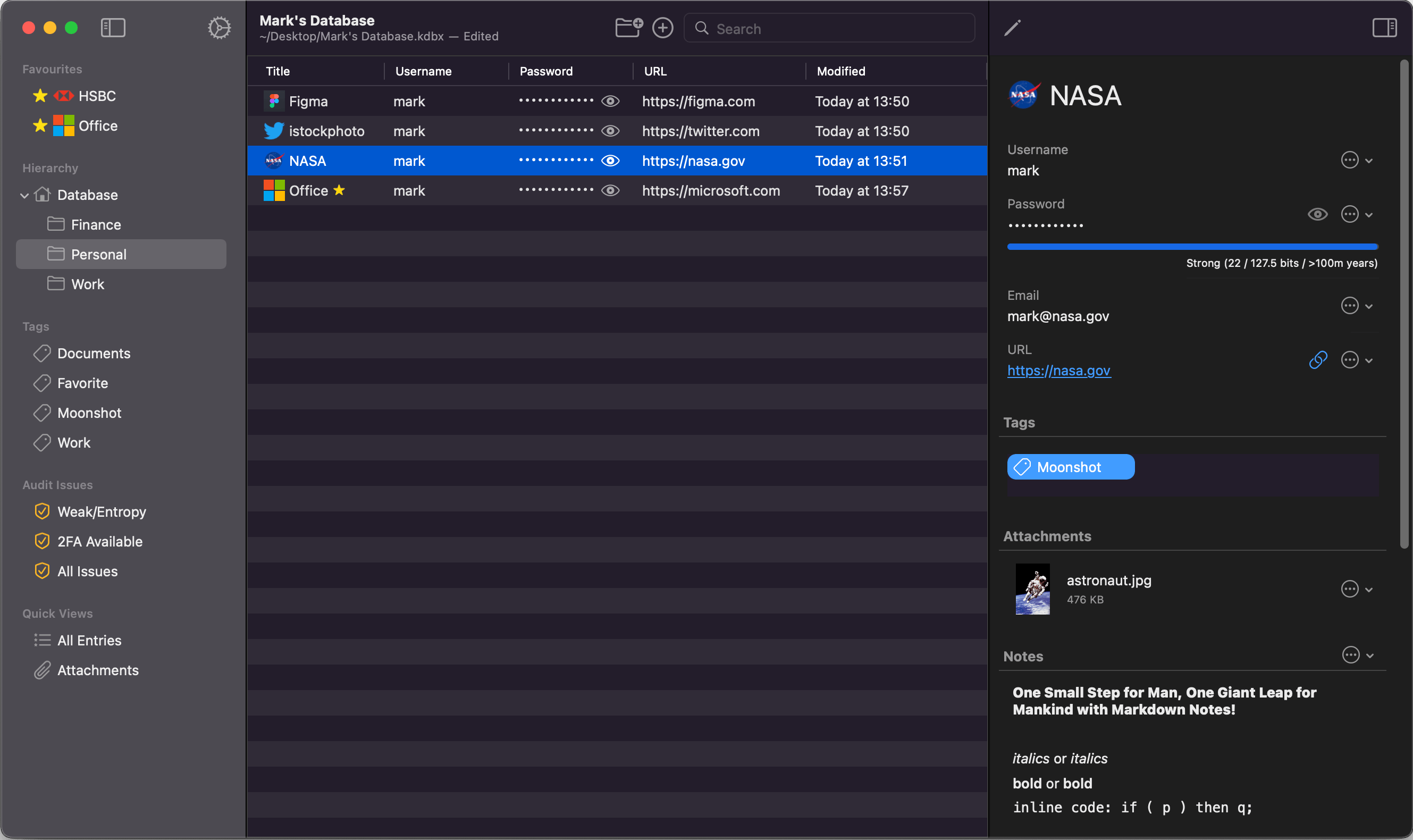Collapse the Database hierarchy tree

click(x=24, y=196)
